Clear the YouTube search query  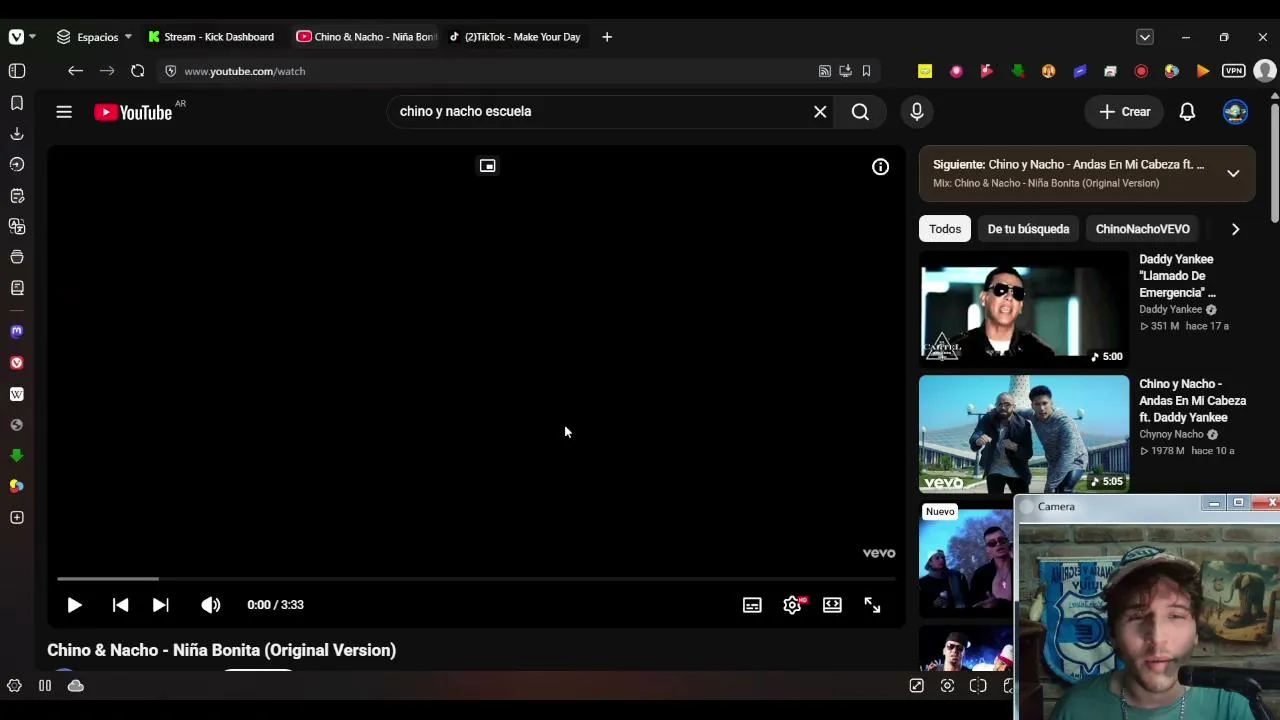(x=820, y=111)
